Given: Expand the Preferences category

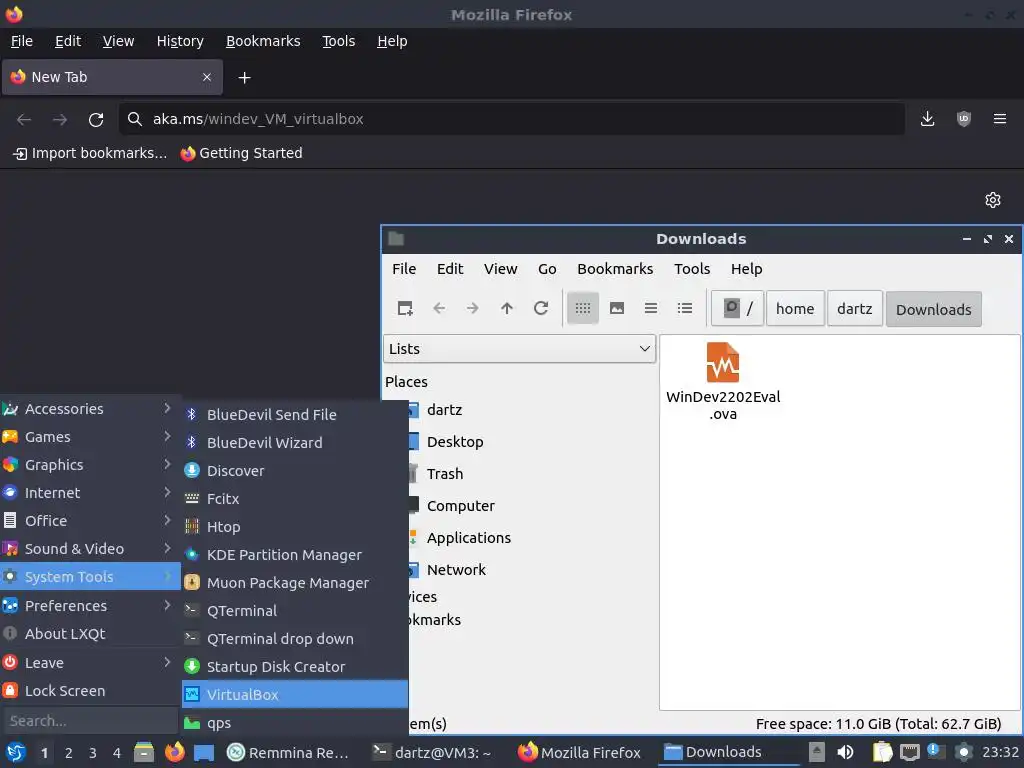Looking at the screenshot, I should (x=90, y=605).
